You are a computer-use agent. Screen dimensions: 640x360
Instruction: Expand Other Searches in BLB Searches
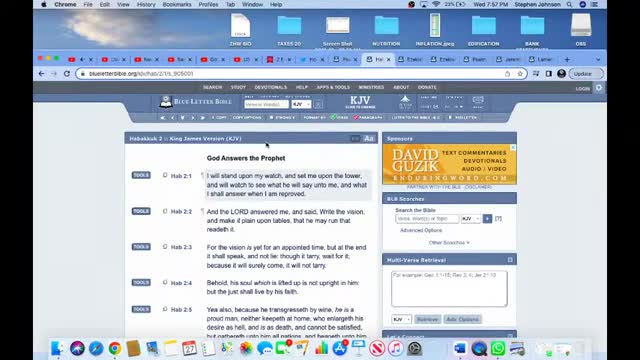pos(449,242)
